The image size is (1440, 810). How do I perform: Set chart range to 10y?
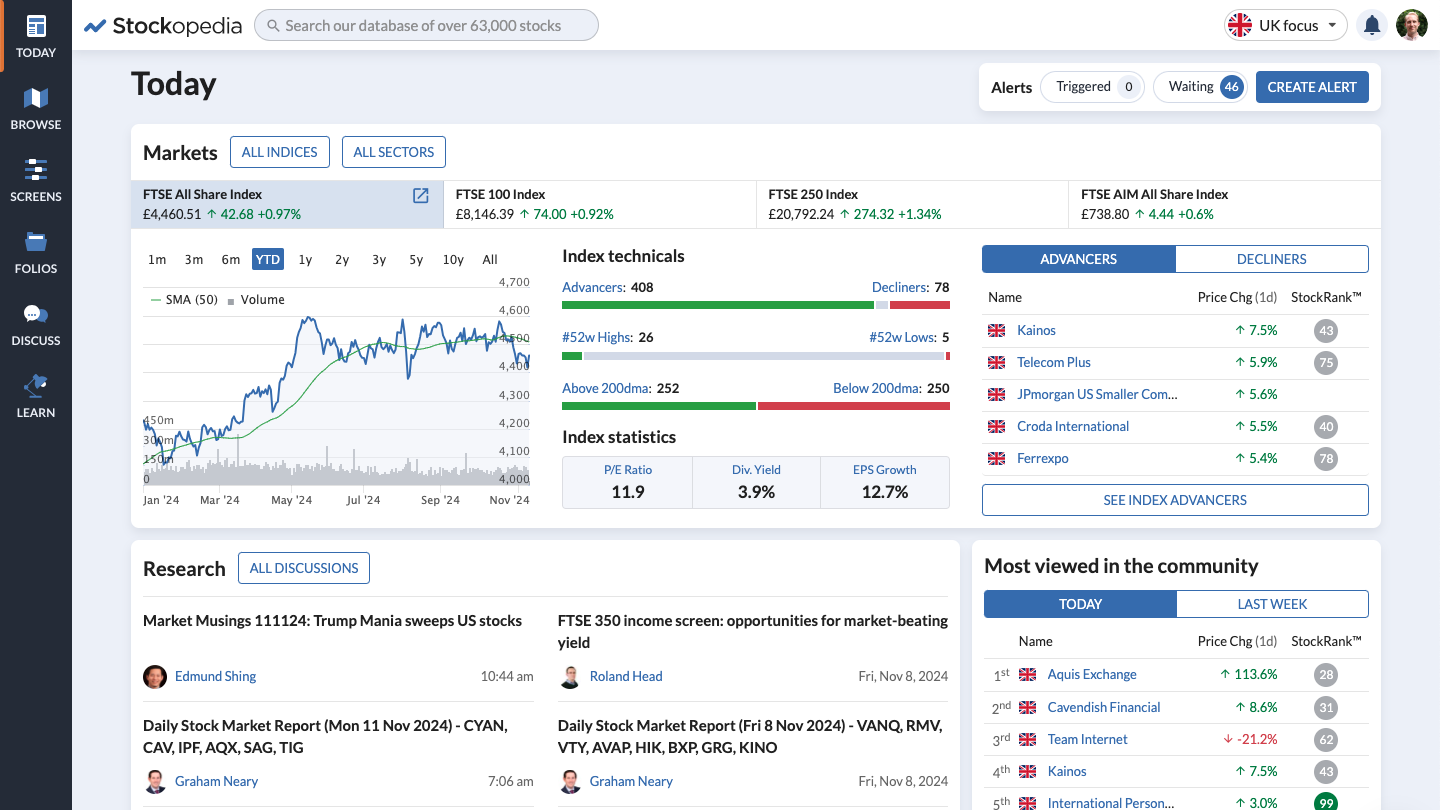tap(453, 259)
